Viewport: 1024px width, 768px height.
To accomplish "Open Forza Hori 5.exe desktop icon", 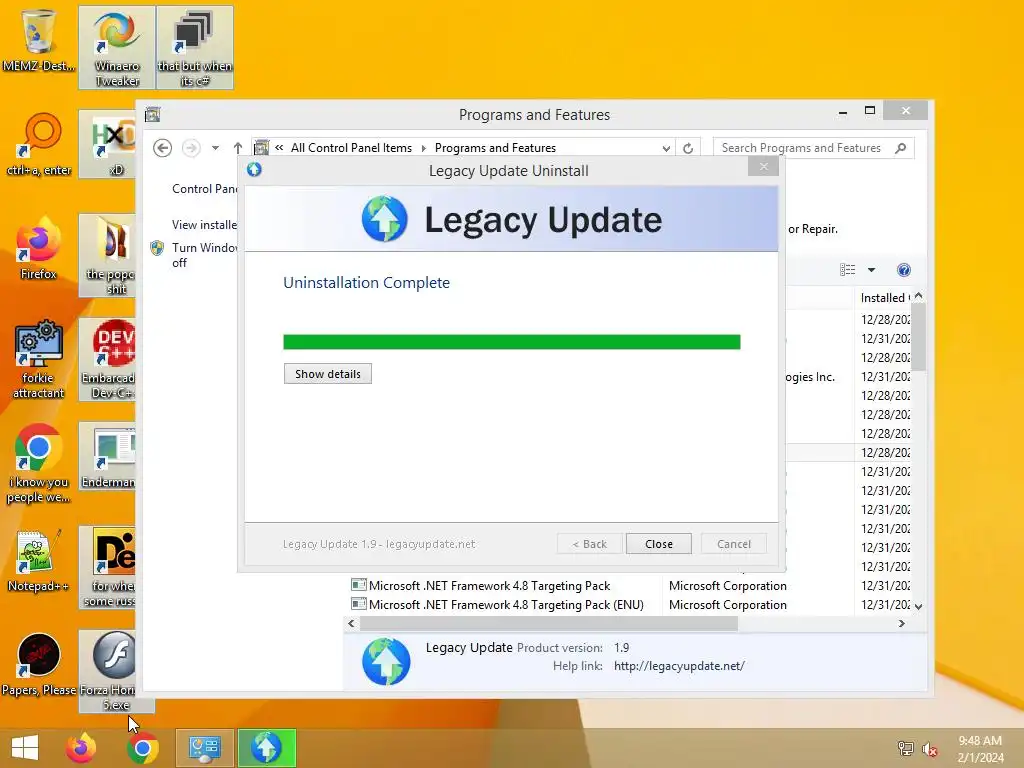I will (x=108, y=671).
